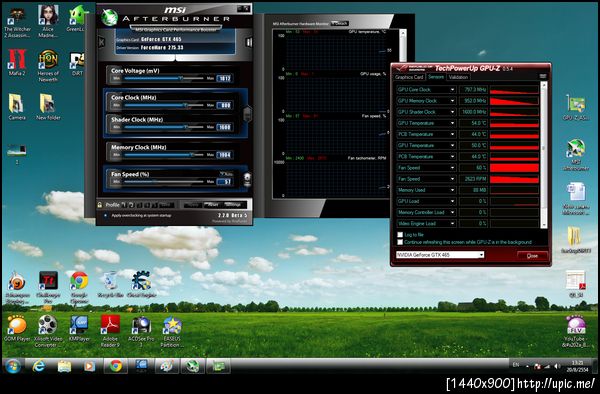Open the KMPlayer desktop icon
This screenshot has height=394, width=600.
pos(79,329)
